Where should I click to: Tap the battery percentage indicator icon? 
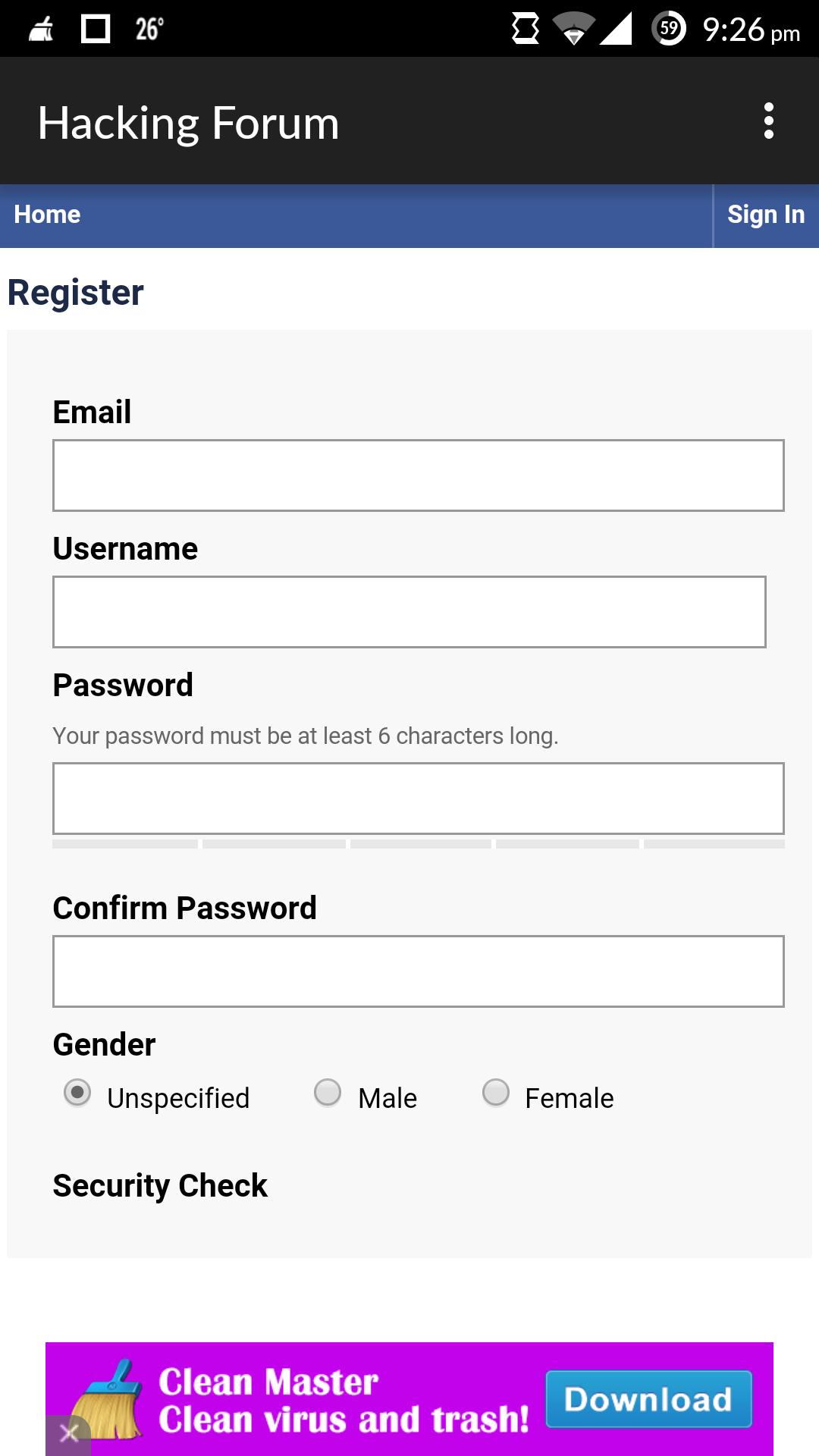point(668,29)
